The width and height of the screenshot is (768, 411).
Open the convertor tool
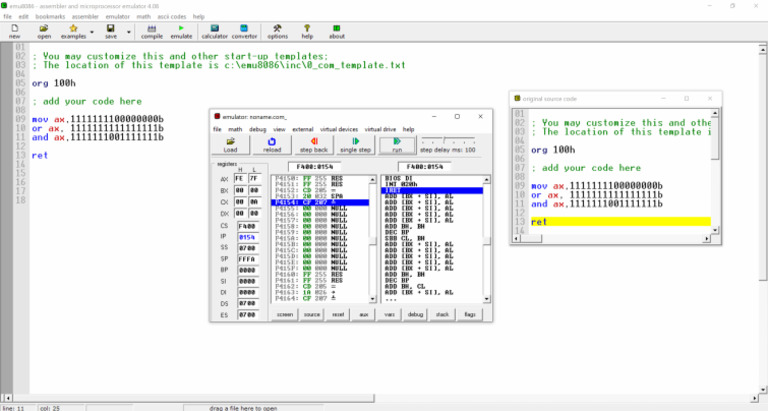(x=244, y=31)
